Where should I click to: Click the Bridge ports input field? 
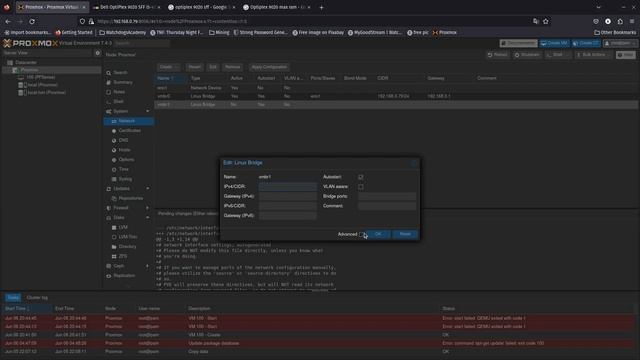387,196
